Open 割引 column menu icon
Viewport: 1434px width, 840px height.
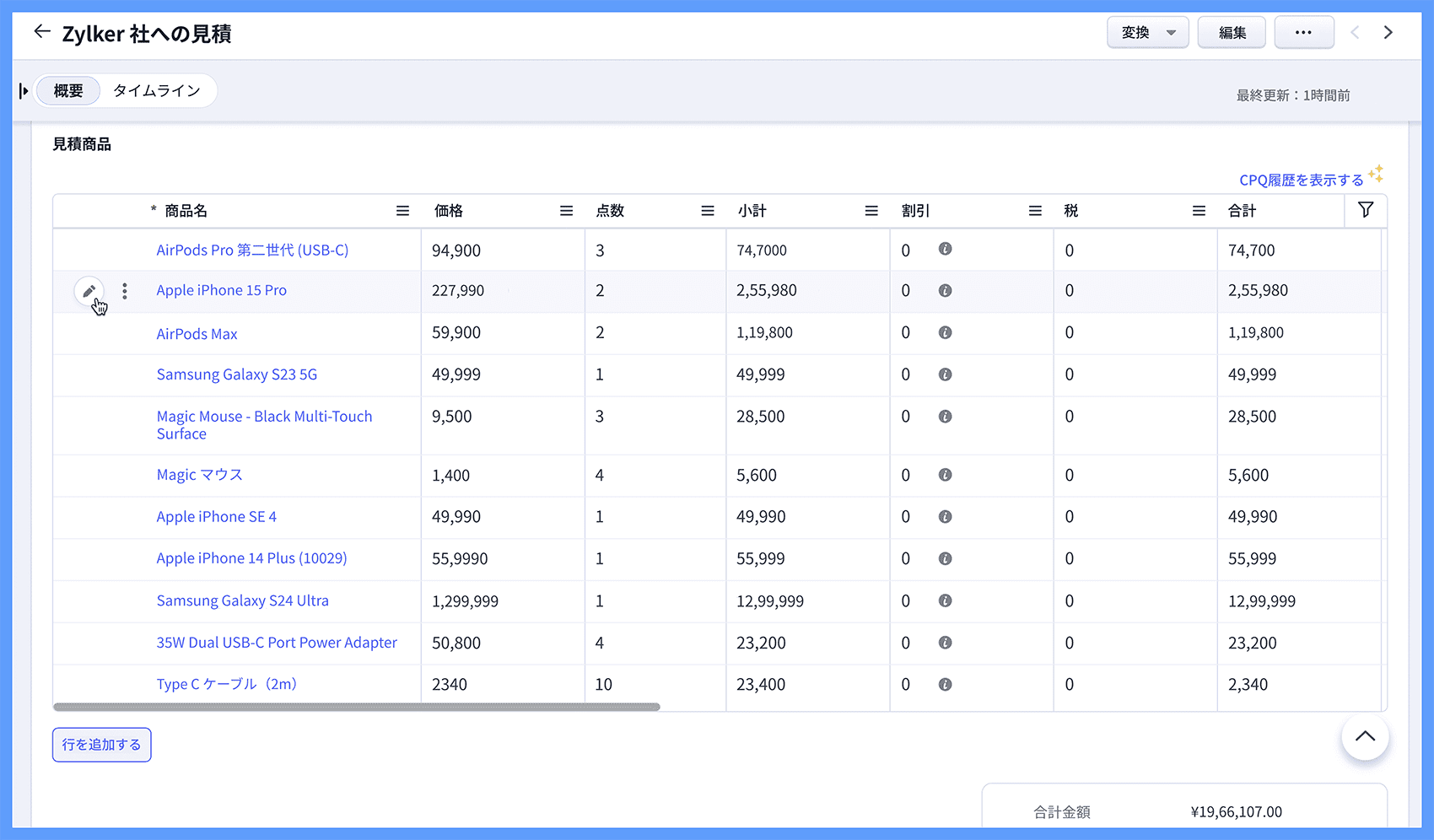pos(1035,211)
